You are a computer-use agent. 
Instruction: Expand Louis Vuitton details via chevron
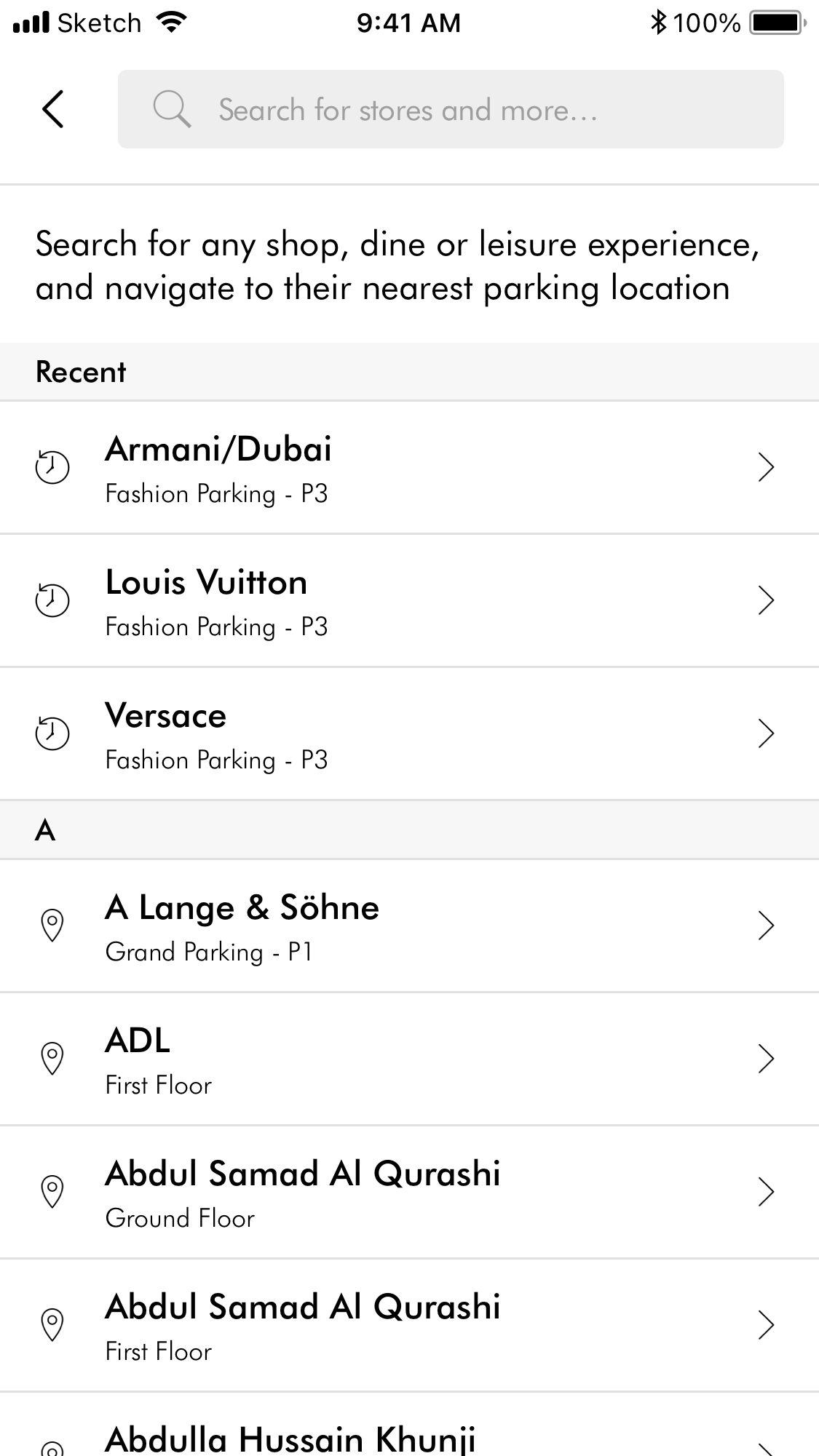765,600
